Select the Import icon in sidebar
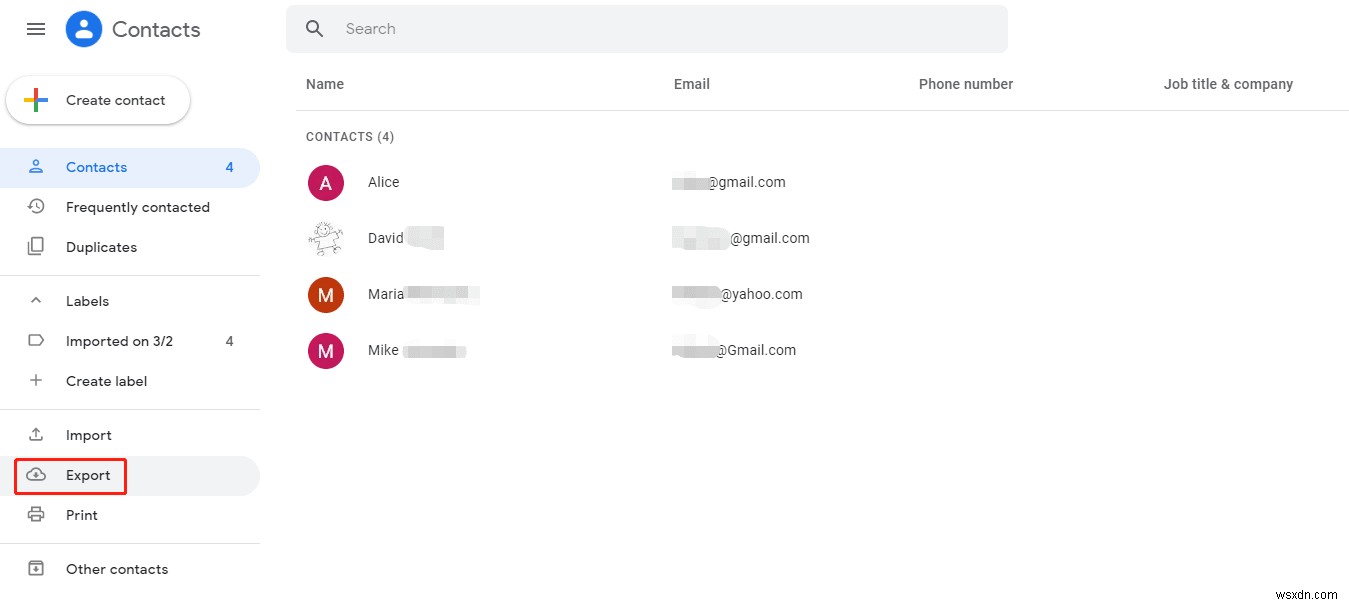1349x605 pixels. click(x=36, y=434)
